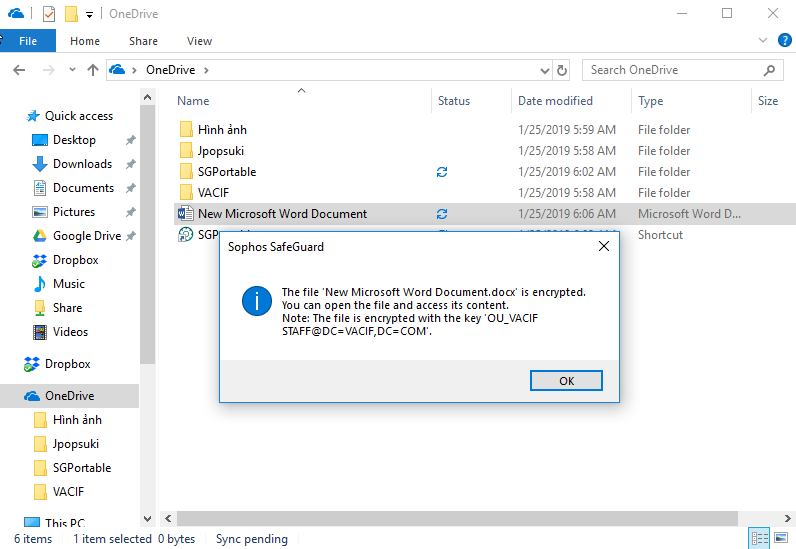796x549 pixels.
Task: Open the recent locations dropdown arrow
Action: click(72, 70)
